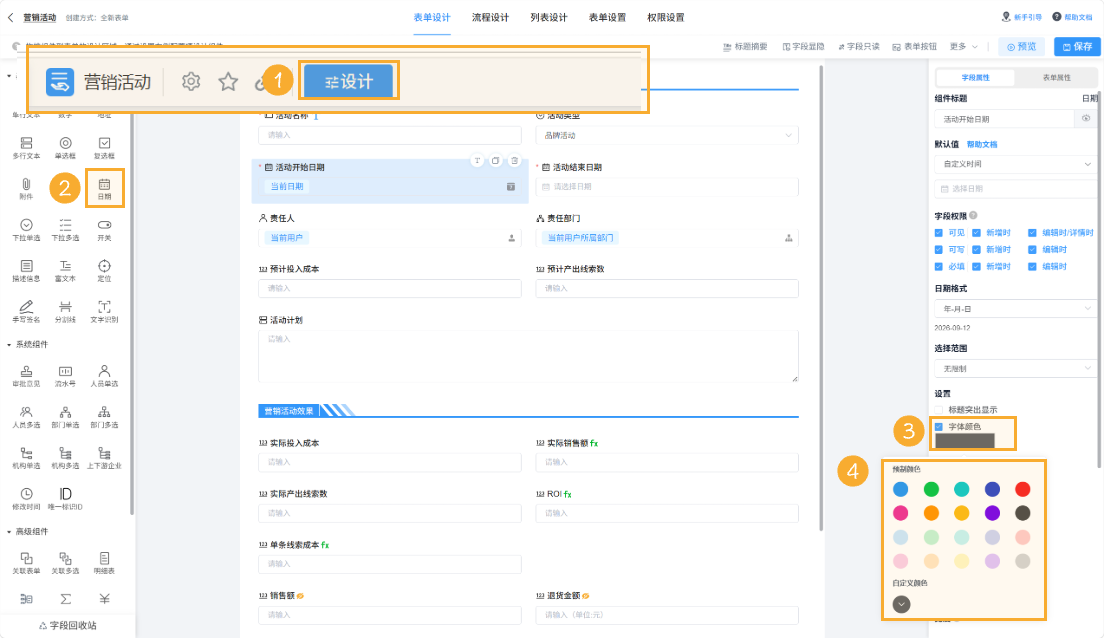
Task: Open the 活动类型 dropdown showing 品牌活动
Action: point(667,135)
